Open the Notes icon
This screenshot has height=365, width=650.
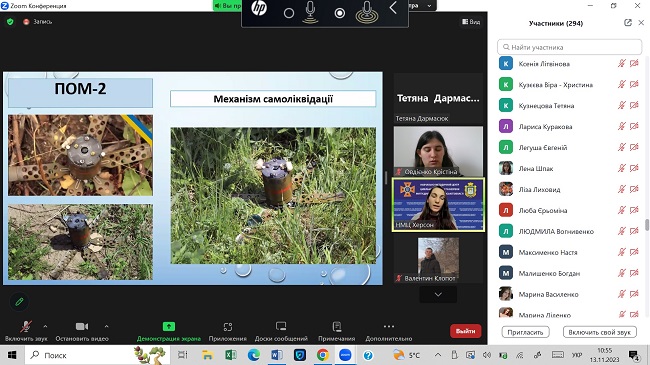coord(337,327)
